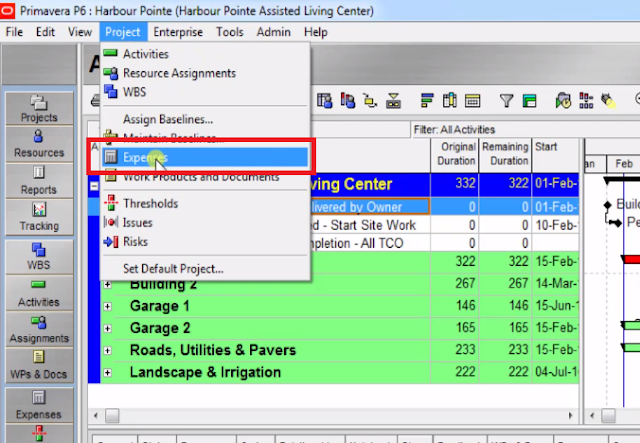Open Activities in the sidebar

(x=39, y=292)
